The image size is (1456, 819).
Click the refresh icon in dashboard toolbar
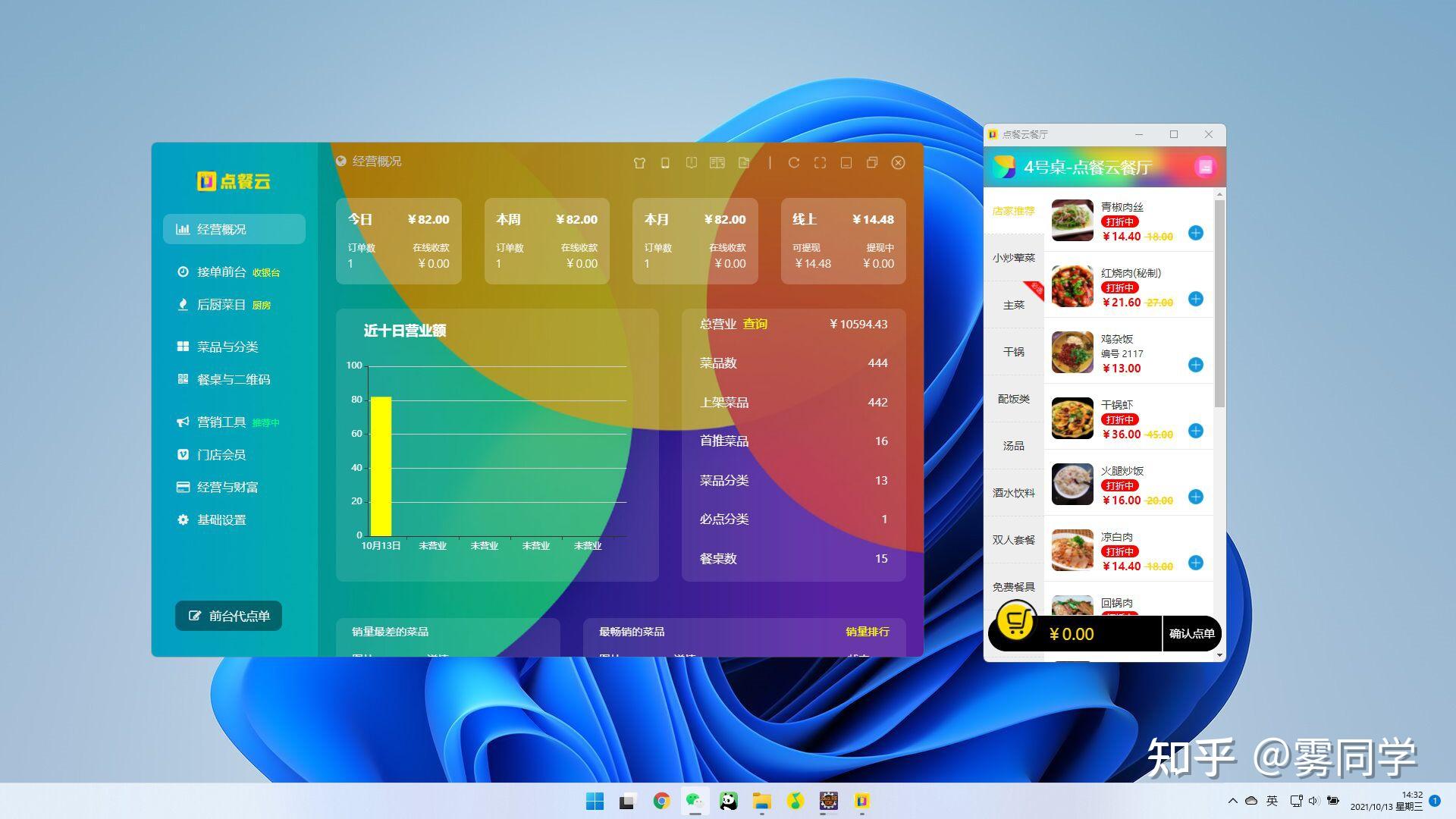pos(793,163)
